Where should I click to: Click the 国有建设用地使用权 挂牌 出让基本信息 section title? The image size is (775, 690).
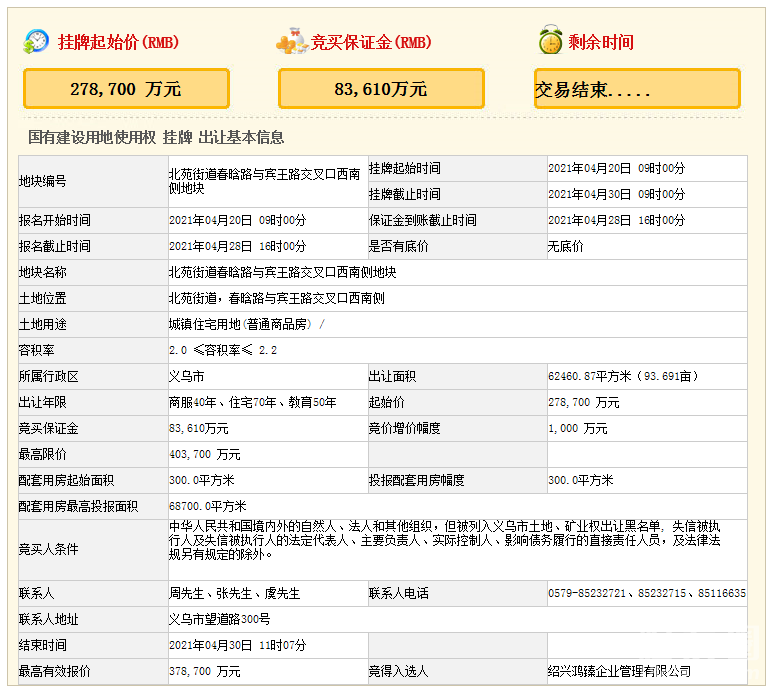[x=156, y=137]
